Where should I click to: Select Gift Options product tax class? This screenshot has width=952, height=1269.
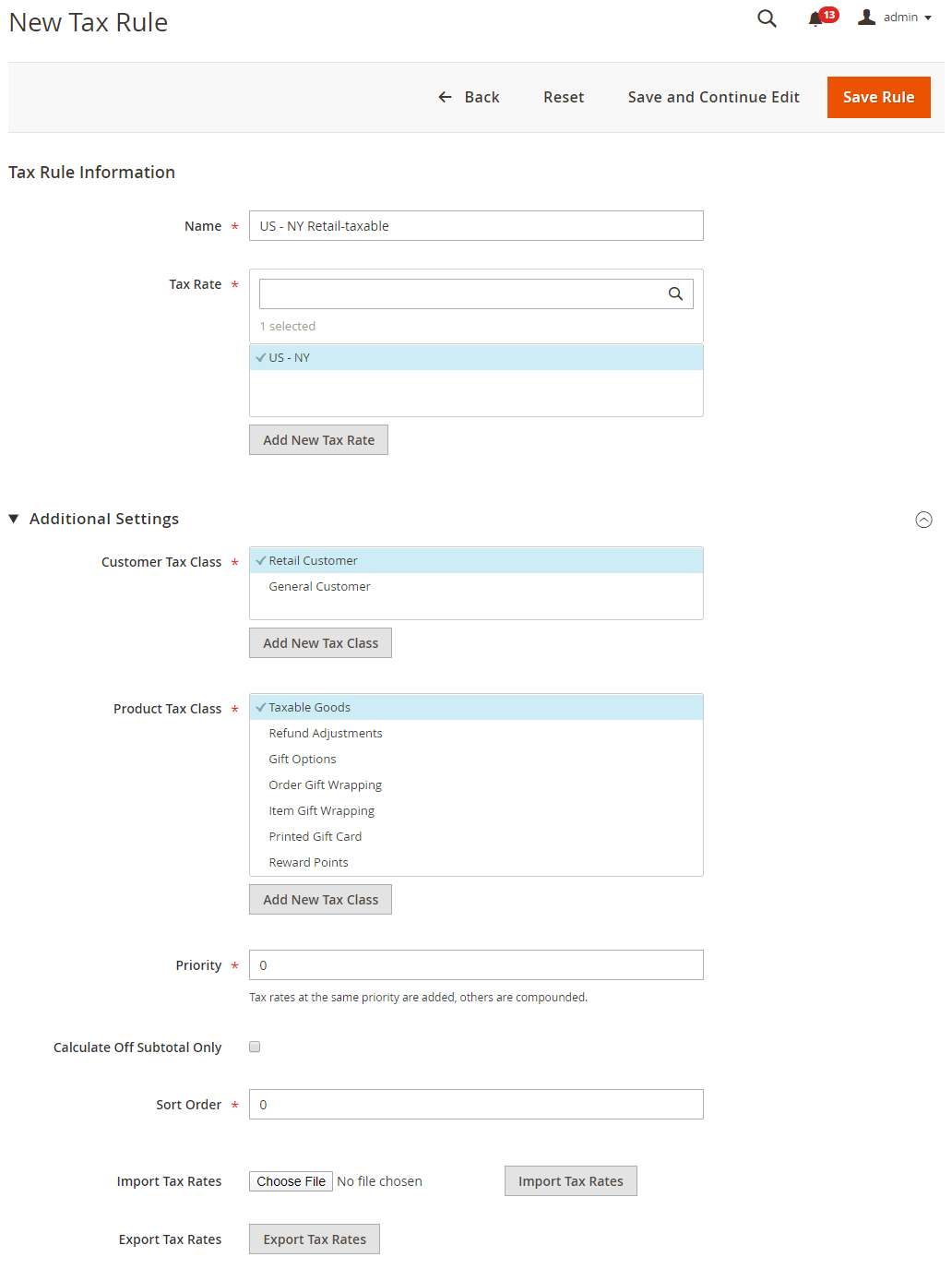476,759
